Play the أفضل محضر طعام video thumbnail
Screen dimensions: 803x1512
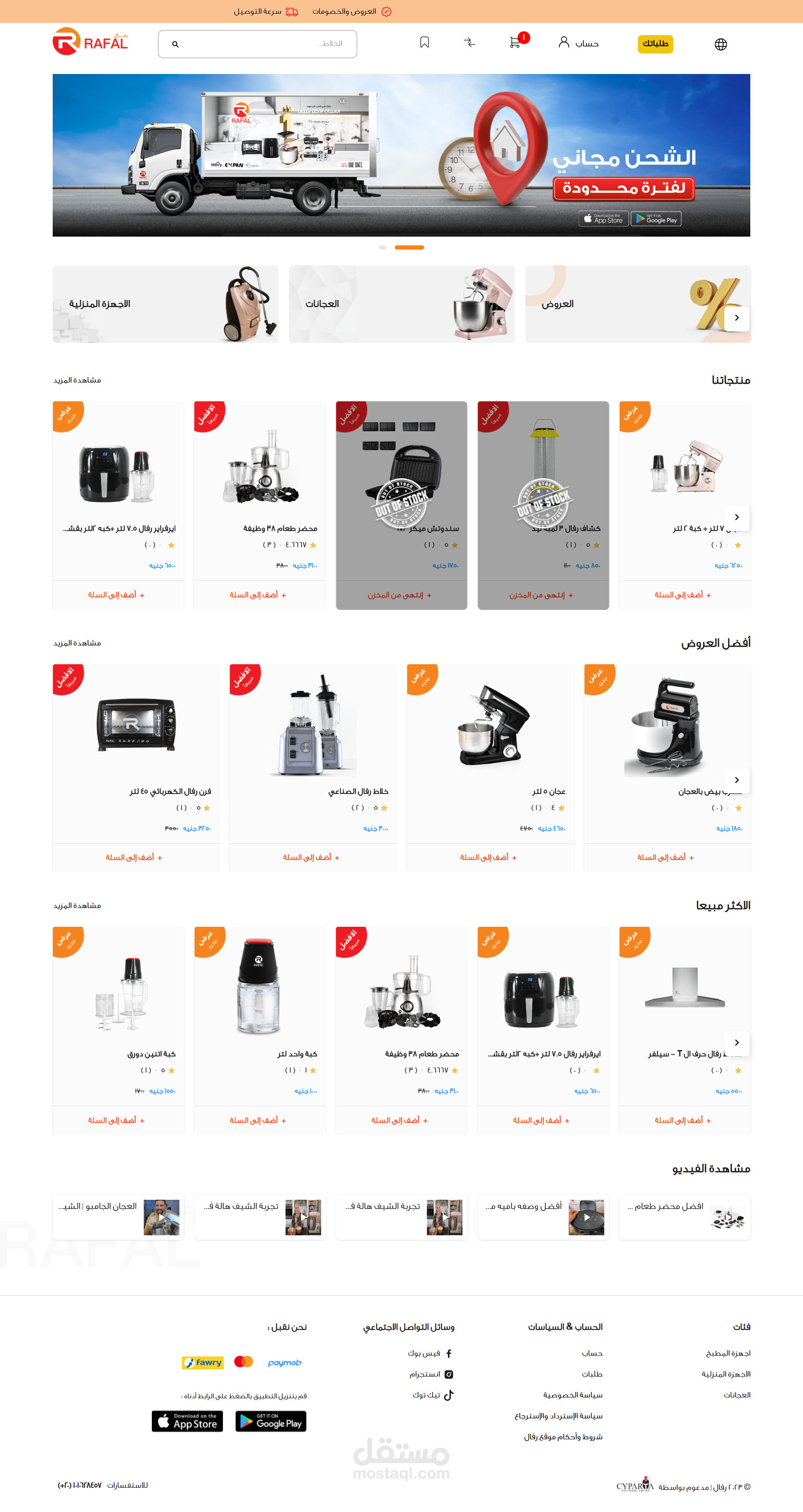pyautogui.click(x=727, y=1217)
